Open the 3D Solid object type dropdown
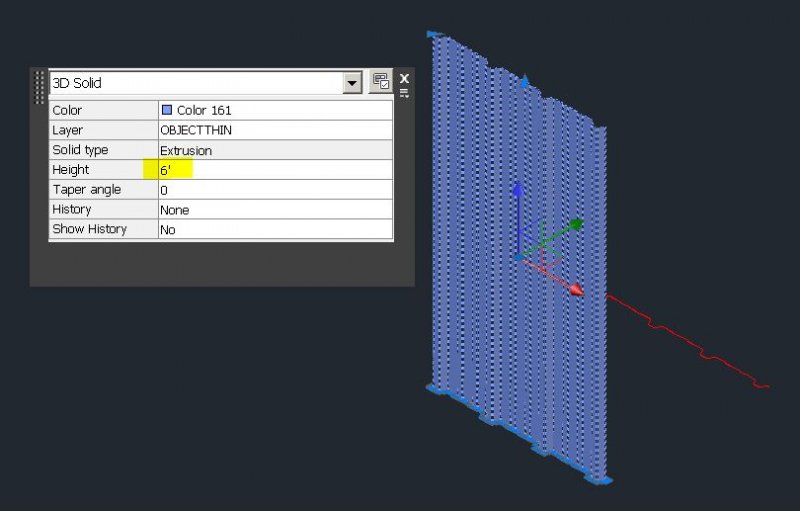The height and width of the screenshot is (511, 800). [352, 83]
